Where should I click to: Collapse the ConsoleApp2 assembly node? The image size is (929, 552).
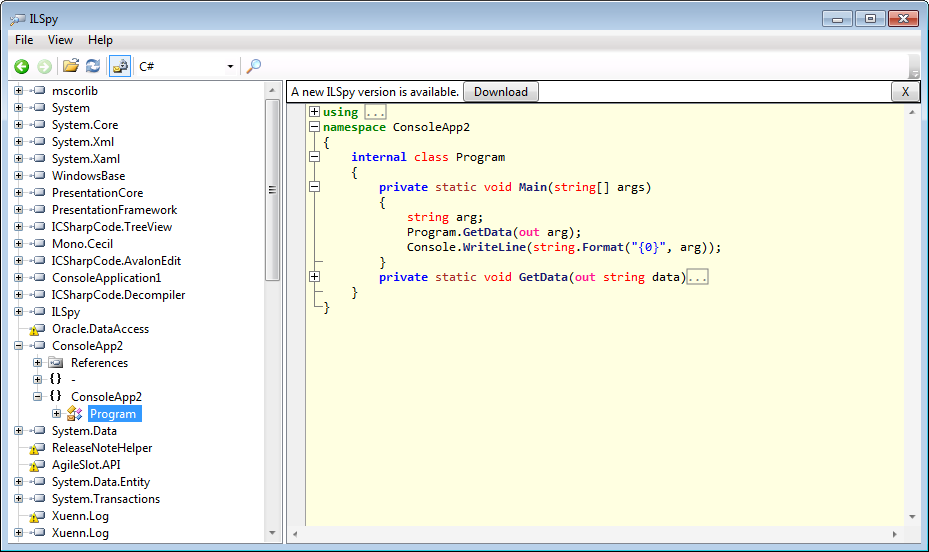(18, 345)
